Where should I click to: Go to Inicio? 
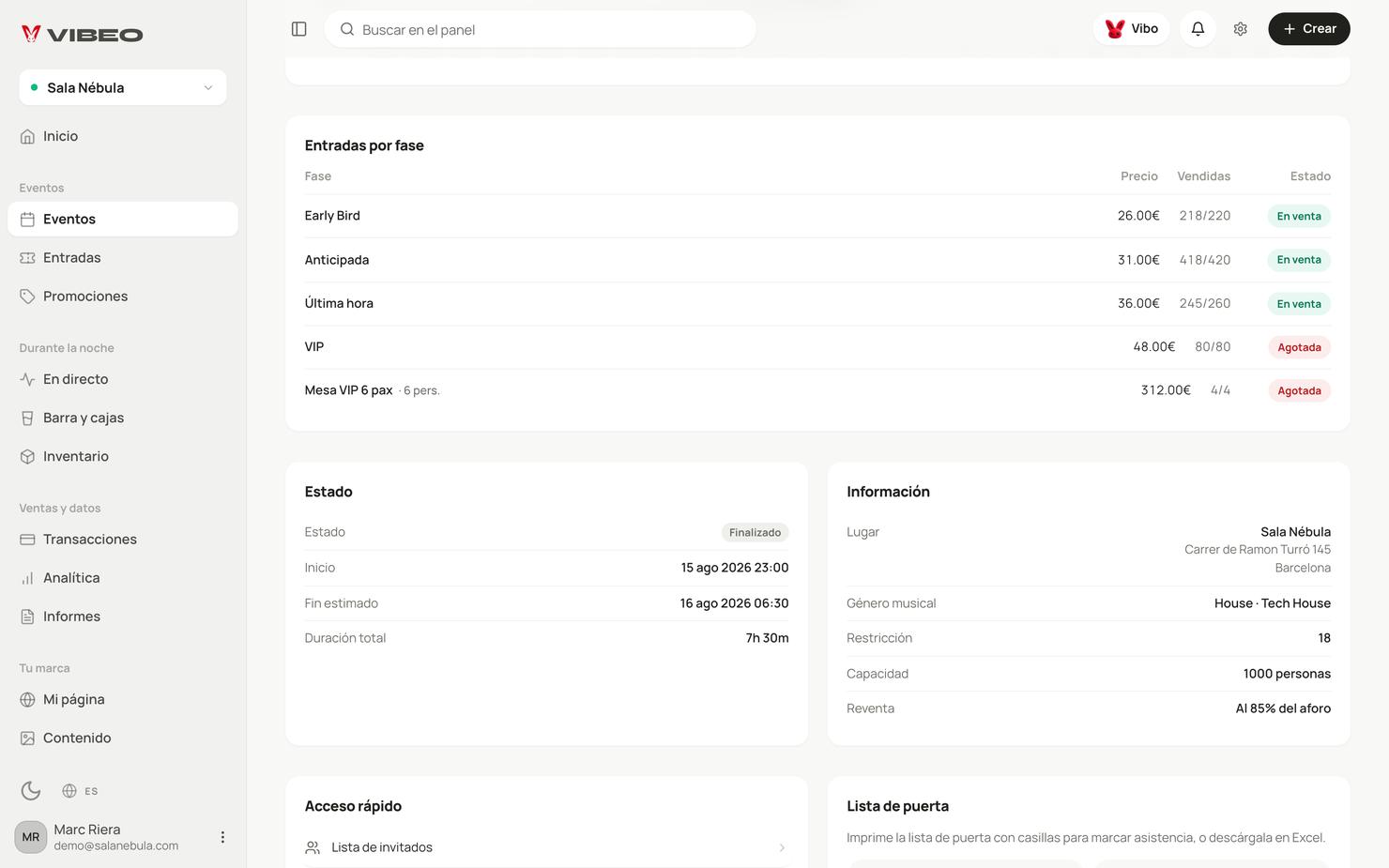(123, 136)
